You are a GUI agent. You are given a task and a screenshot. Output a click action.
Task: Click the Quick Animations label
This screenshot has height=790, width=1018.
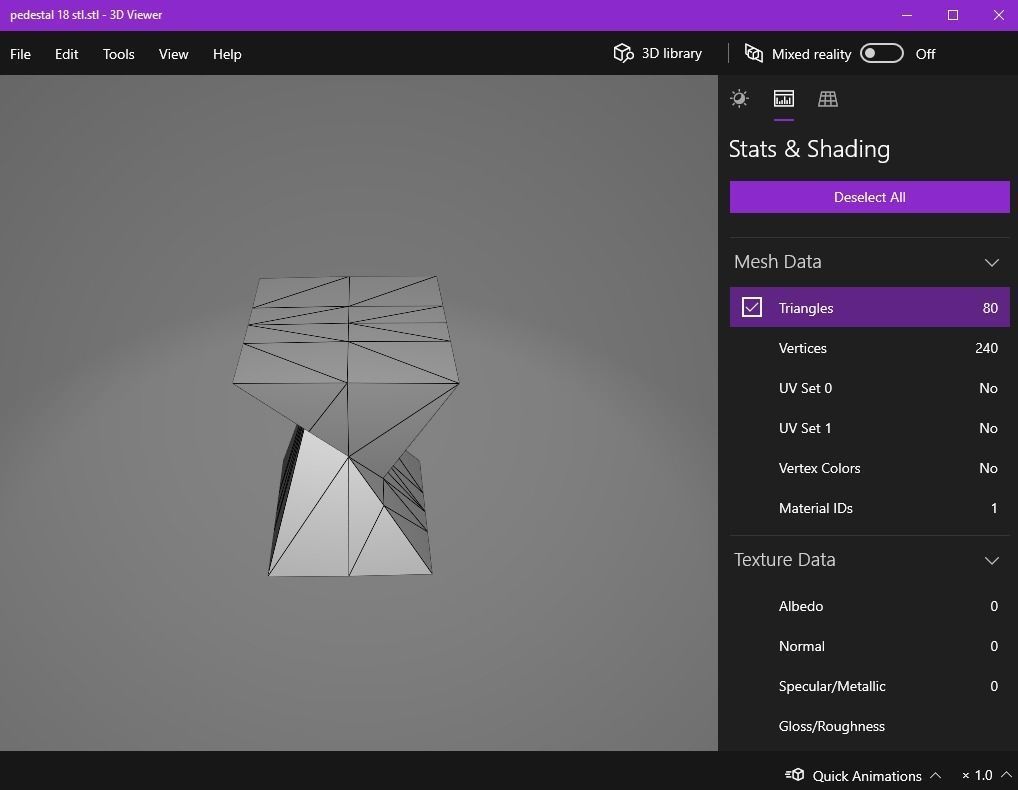[867, 776]
